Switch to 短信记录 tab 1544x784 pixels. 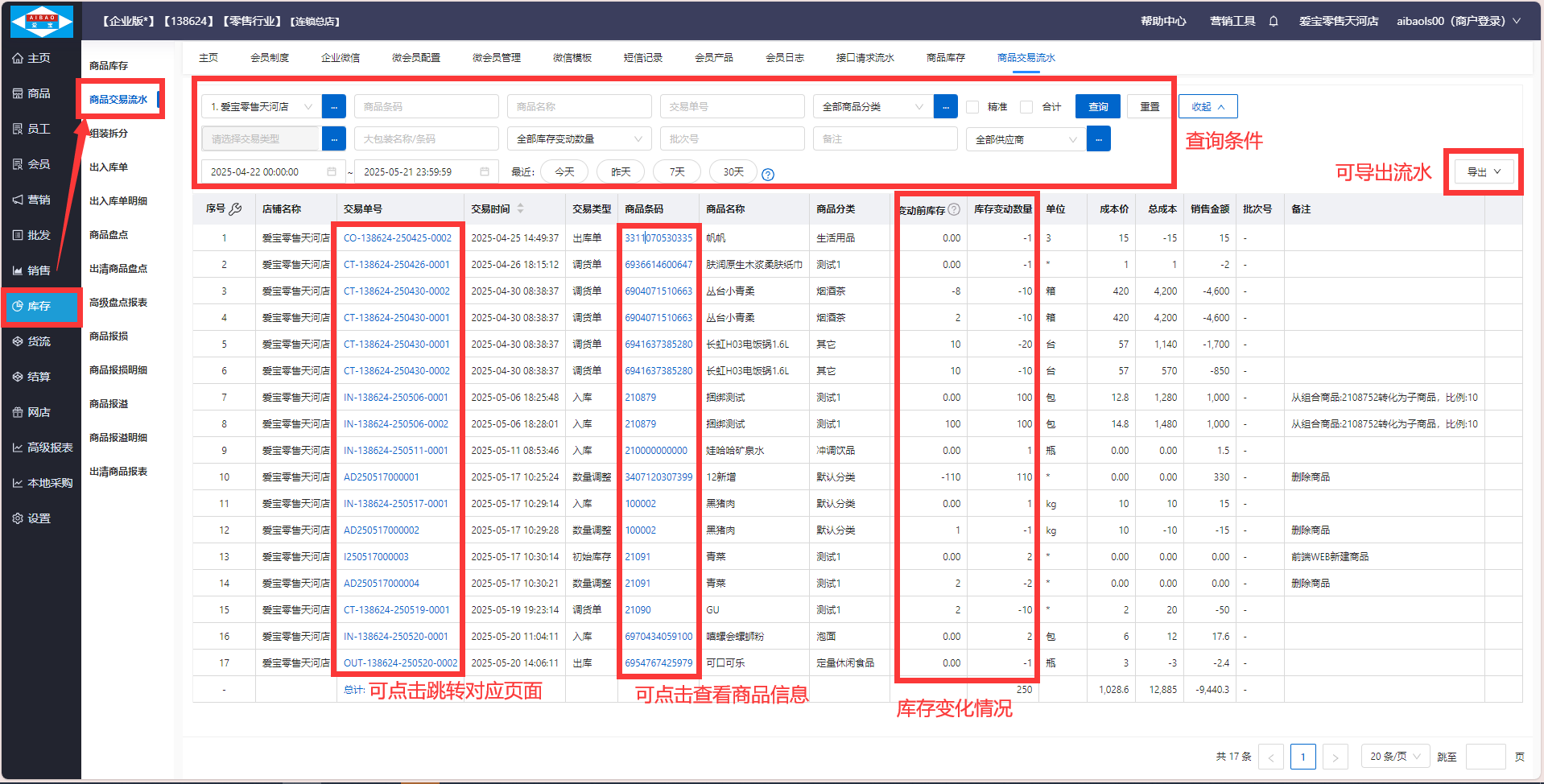(643, 58)
